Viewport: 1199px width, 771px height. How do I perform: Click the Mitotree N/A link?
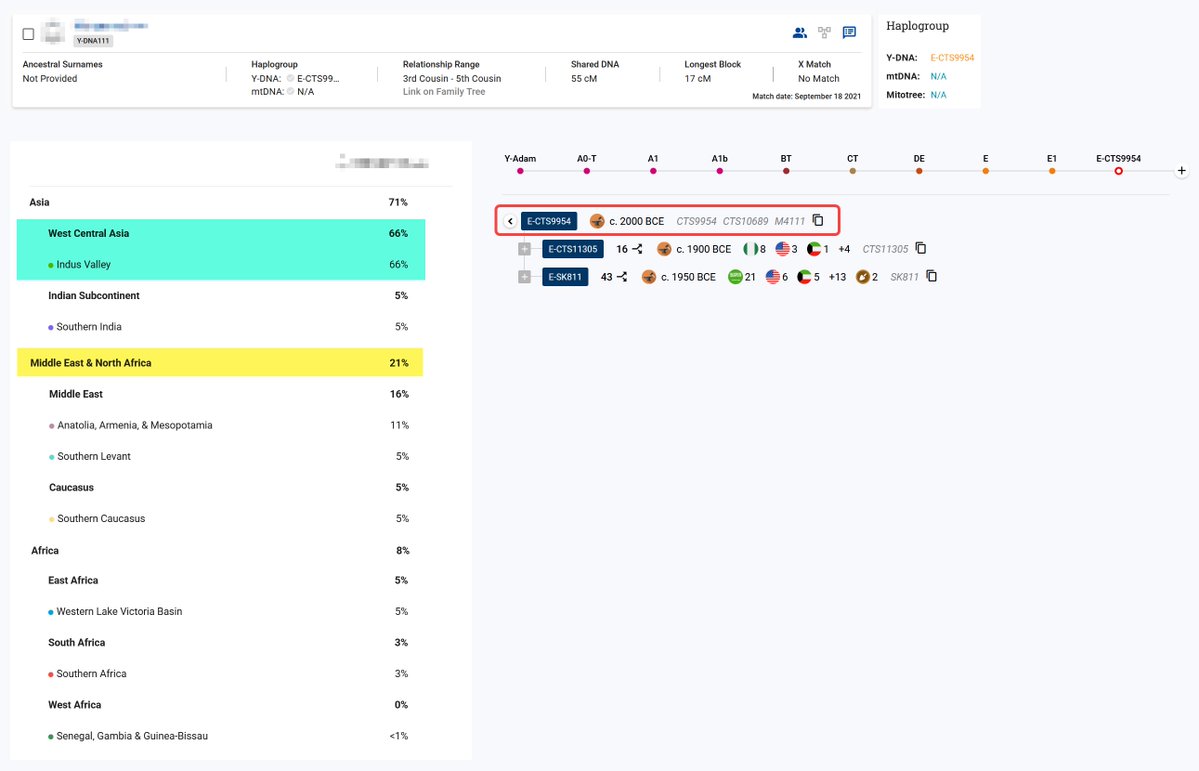click(x=938, y=95)
